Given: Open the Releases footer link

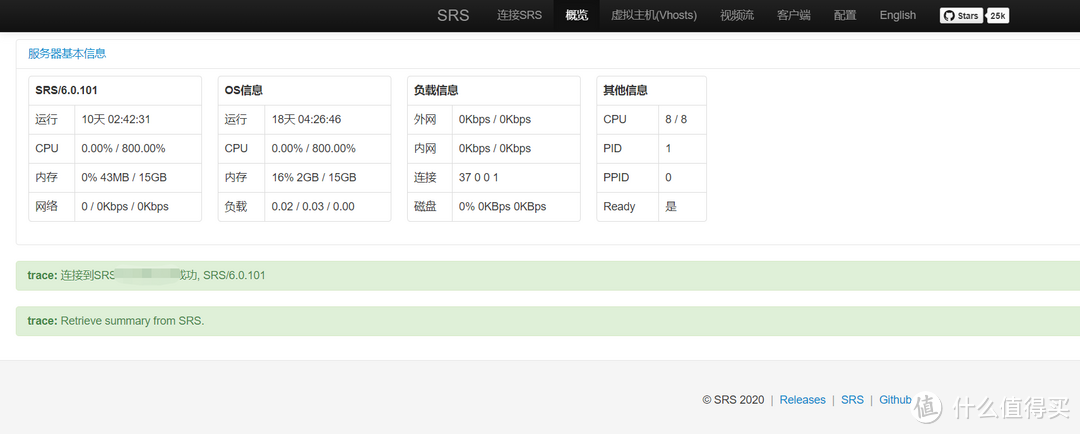Looking at the screenshot, I should [802, 400].
